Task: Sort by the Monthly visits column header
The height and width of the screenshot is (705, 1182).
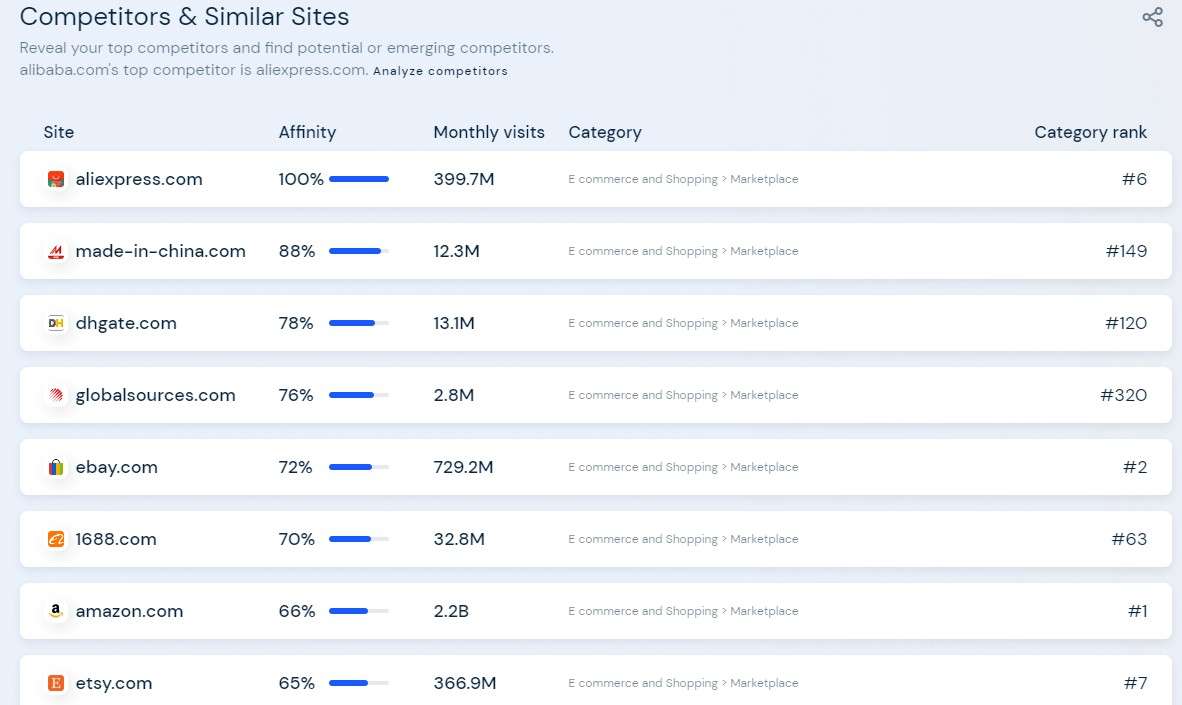Action: pyautogui.click(x=489, y=132)
